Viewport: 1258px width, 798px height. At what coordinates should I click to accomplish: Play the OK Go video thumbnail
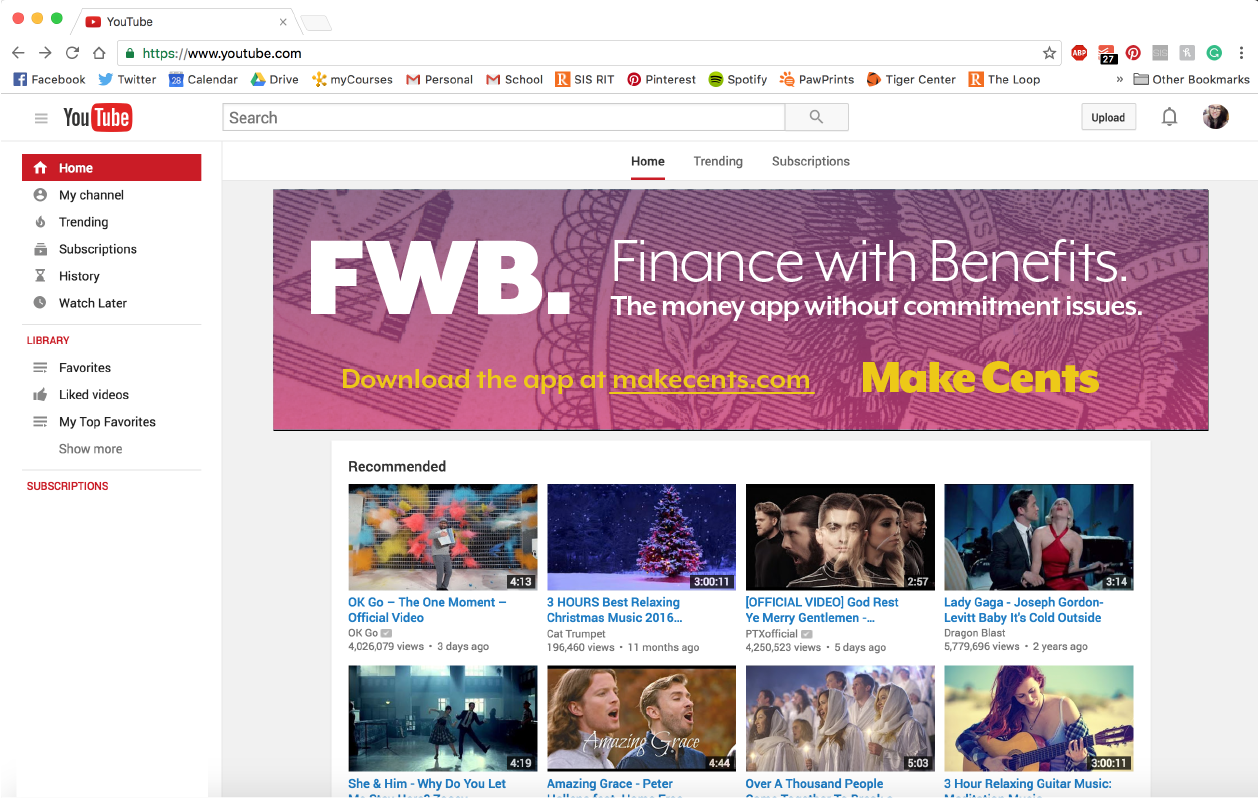pyautogui.click(x=442, y=537)
